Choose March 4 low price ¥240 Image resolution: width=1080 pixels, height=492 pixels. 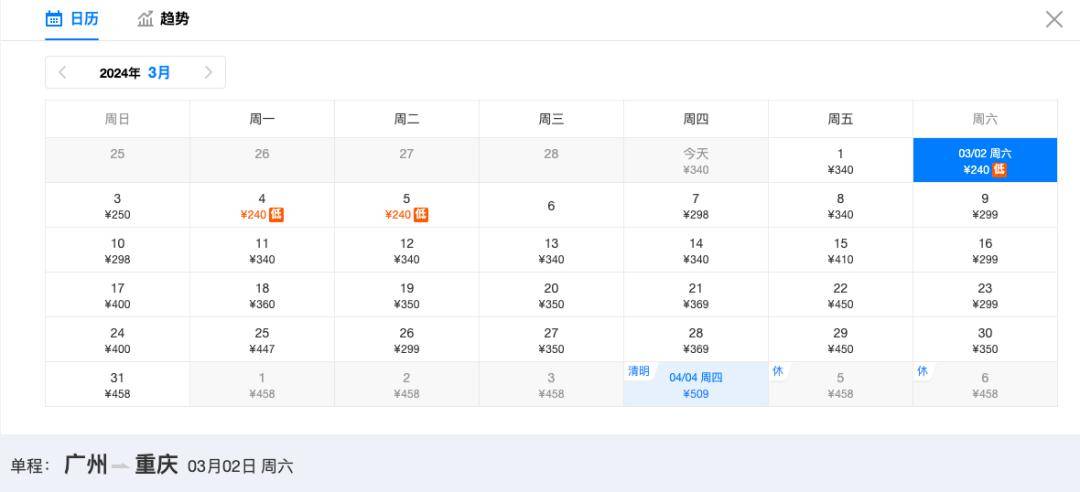[262, 205]
